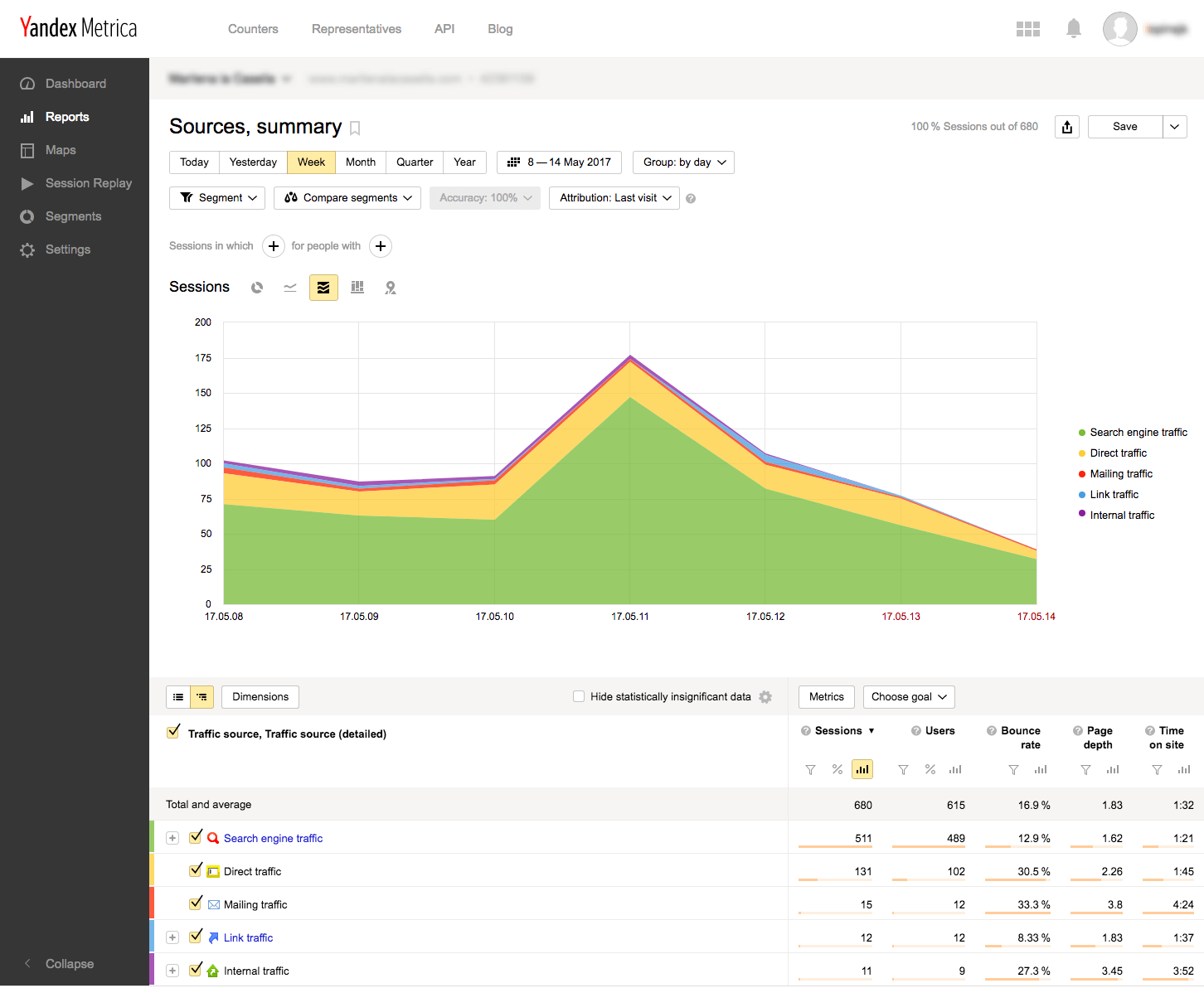Switch chart to map view

point(391,288)
